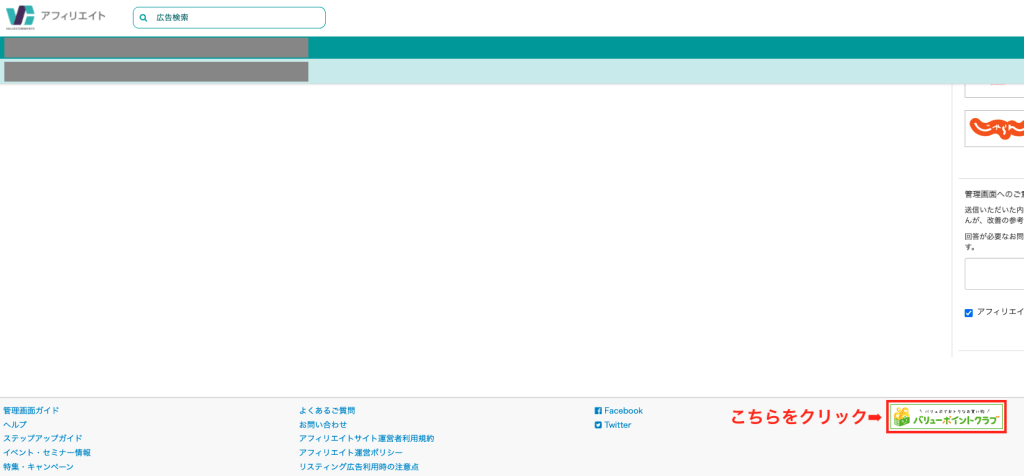The image size is (1024, 476).
Task: Click the banner thumbnail above じゃらん
Action: click(x=995, y=90)
